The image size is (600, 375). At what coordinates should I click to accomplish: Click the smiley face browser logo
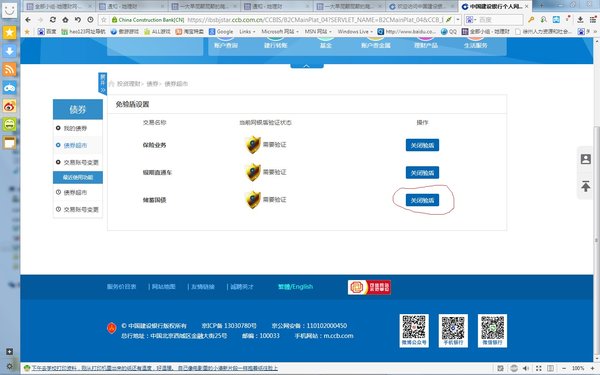click(x=10, y=10)
